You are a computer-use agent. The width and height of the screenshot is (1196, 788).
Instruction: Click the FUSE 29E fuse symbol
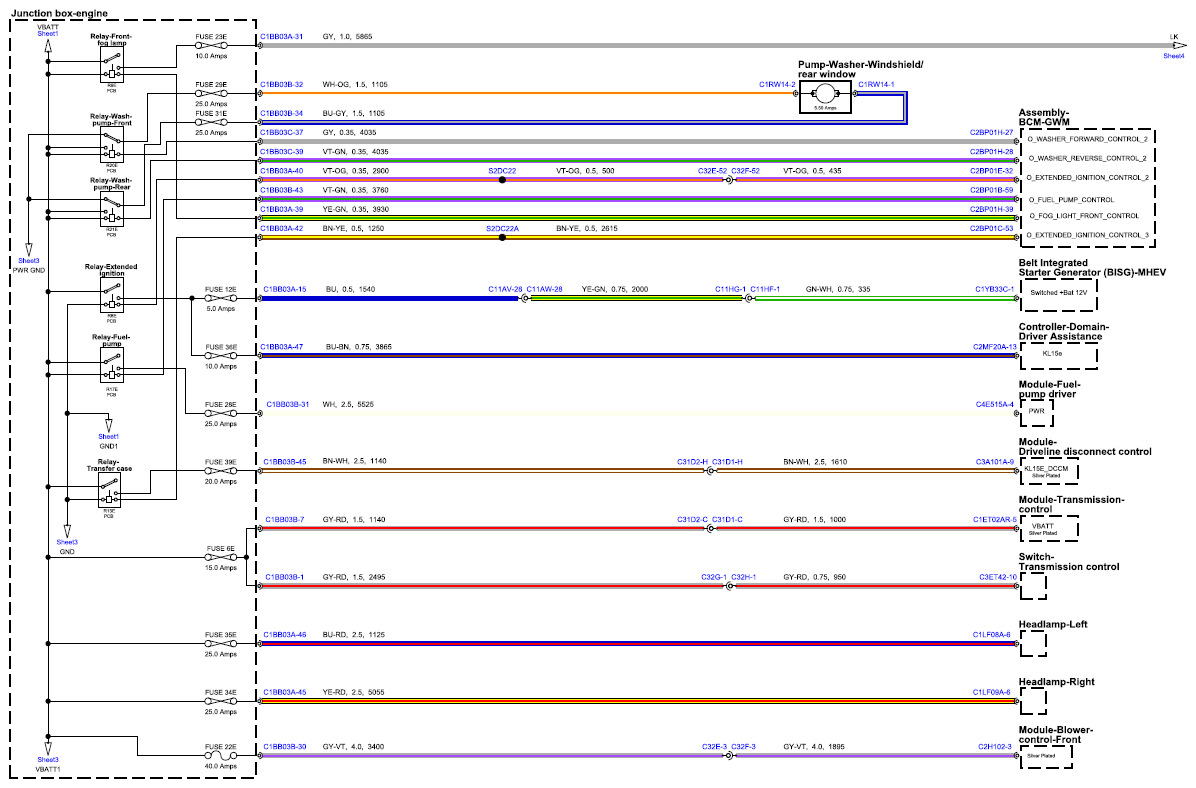[211, 94]
